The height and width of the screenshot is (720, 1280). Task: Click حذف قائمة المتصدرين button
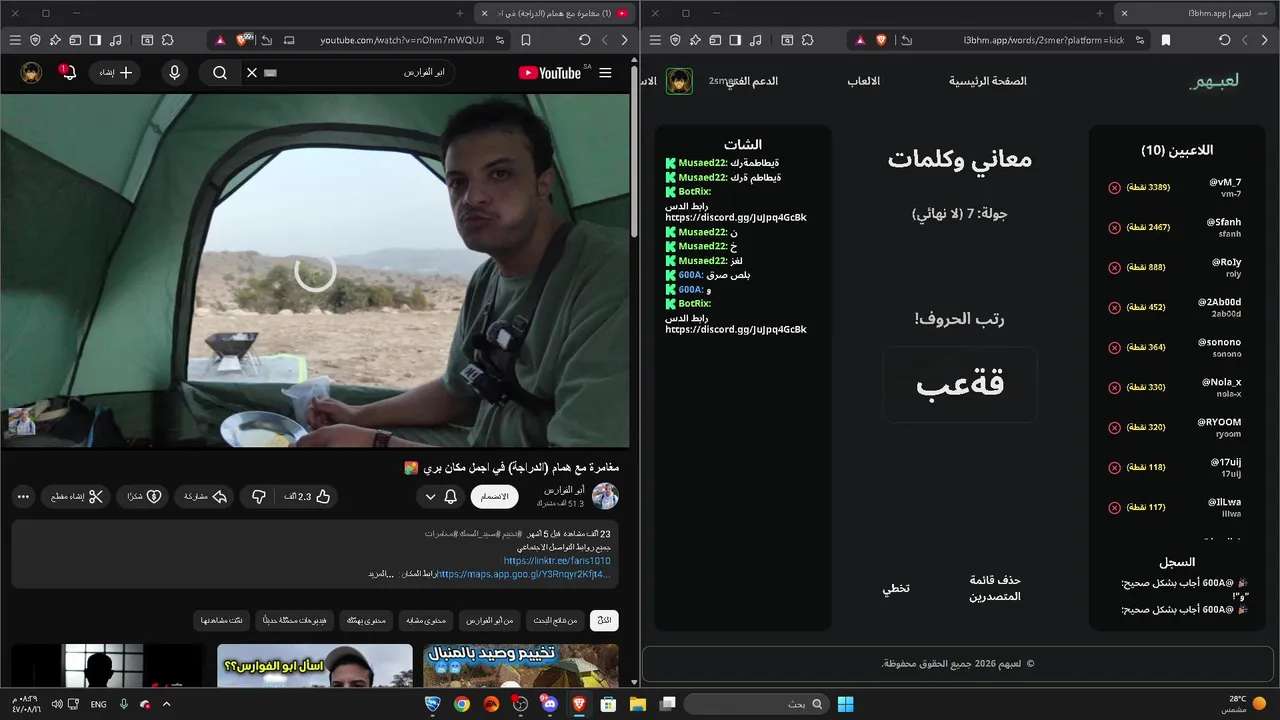click(995, 588)
